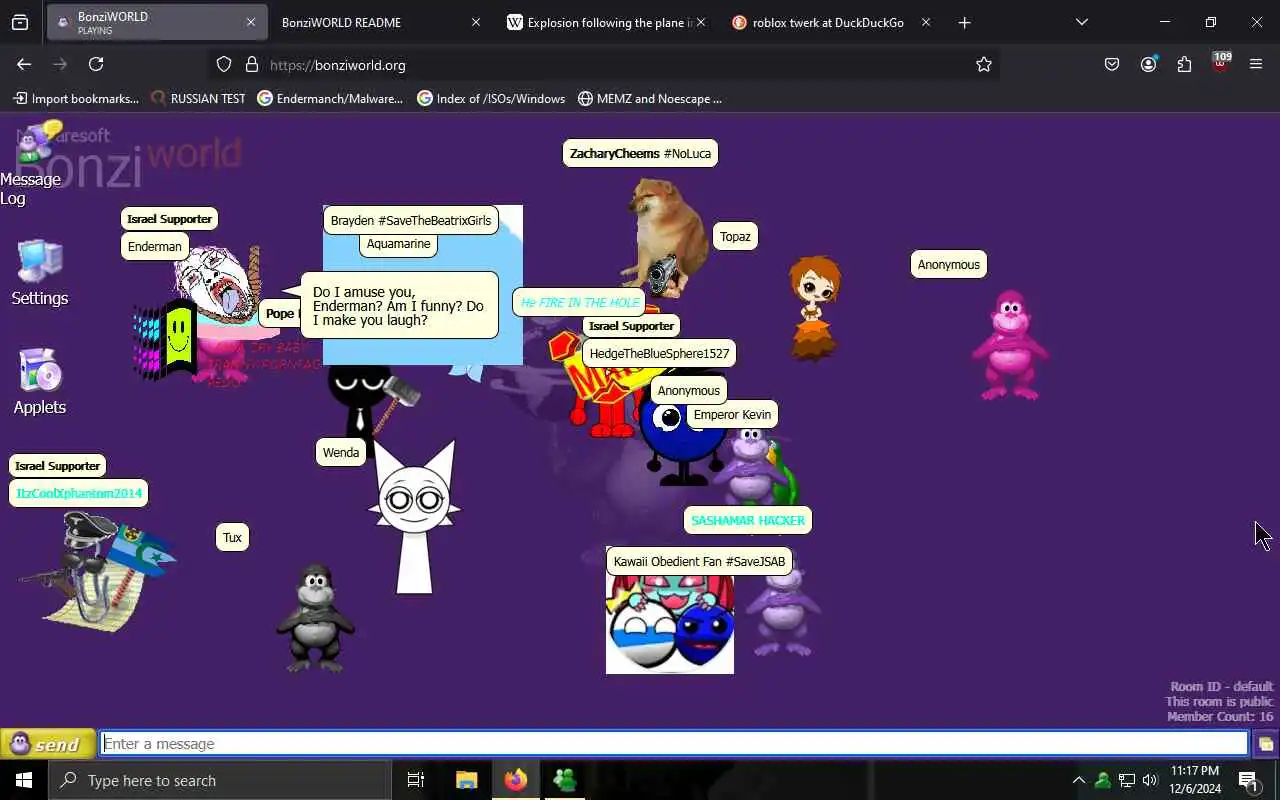Reload the bonziworld.org page
Viewport: 1280px width, 800px height.
pyautogui.click(x=96, y=64)
